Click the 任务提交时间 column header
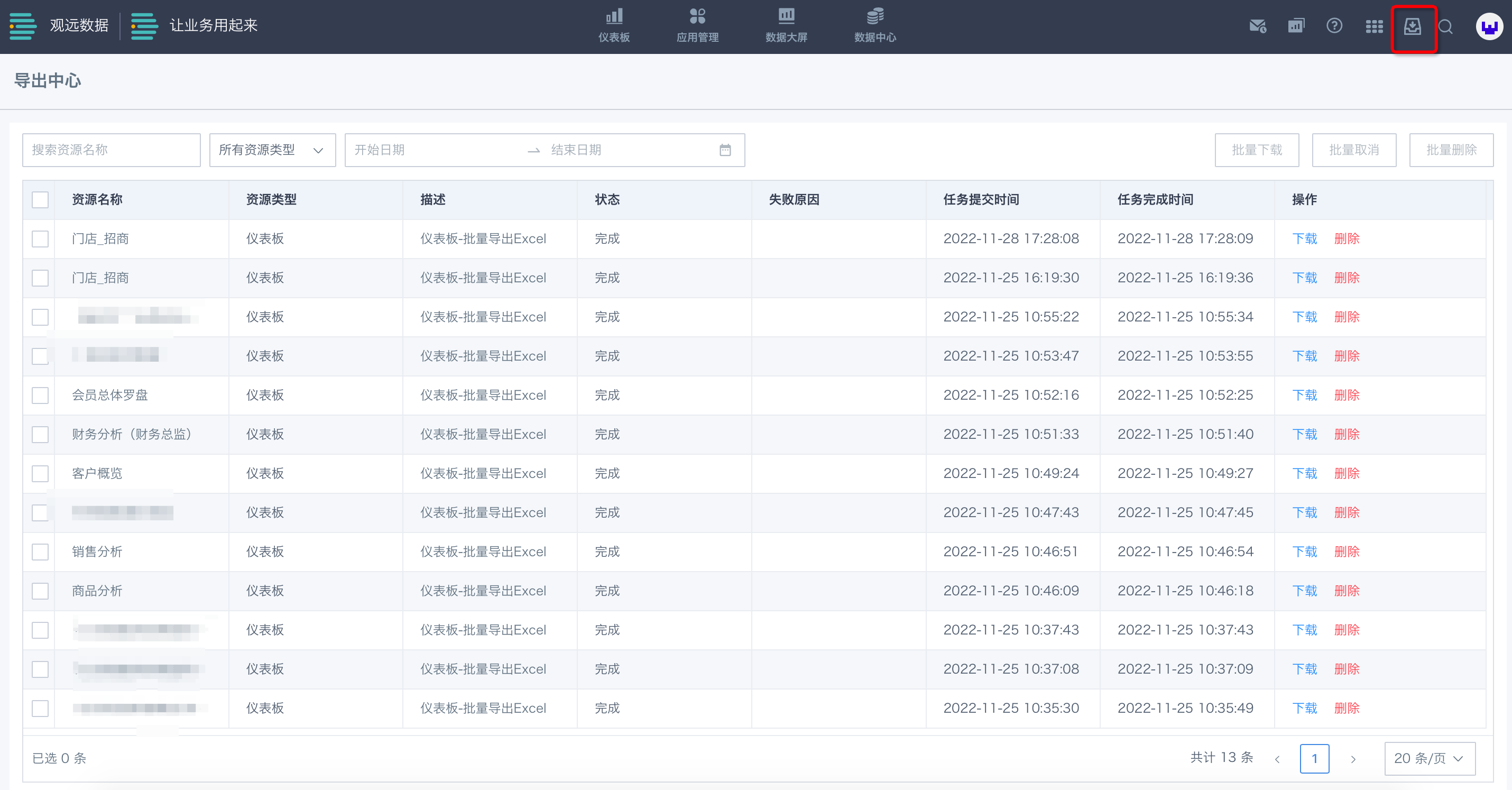 tap(981, 199)
